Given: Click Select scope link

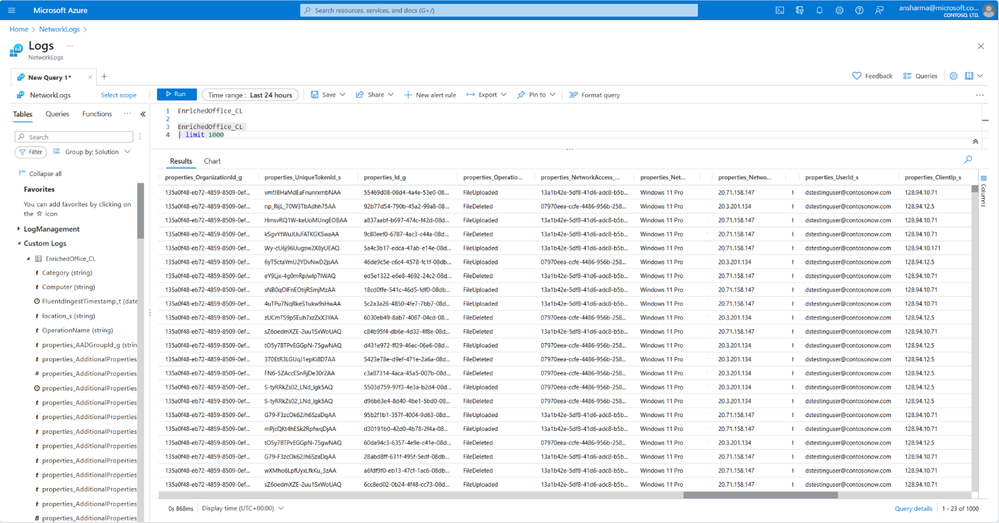Looking at the screenshot, I should tap(119, 95).
